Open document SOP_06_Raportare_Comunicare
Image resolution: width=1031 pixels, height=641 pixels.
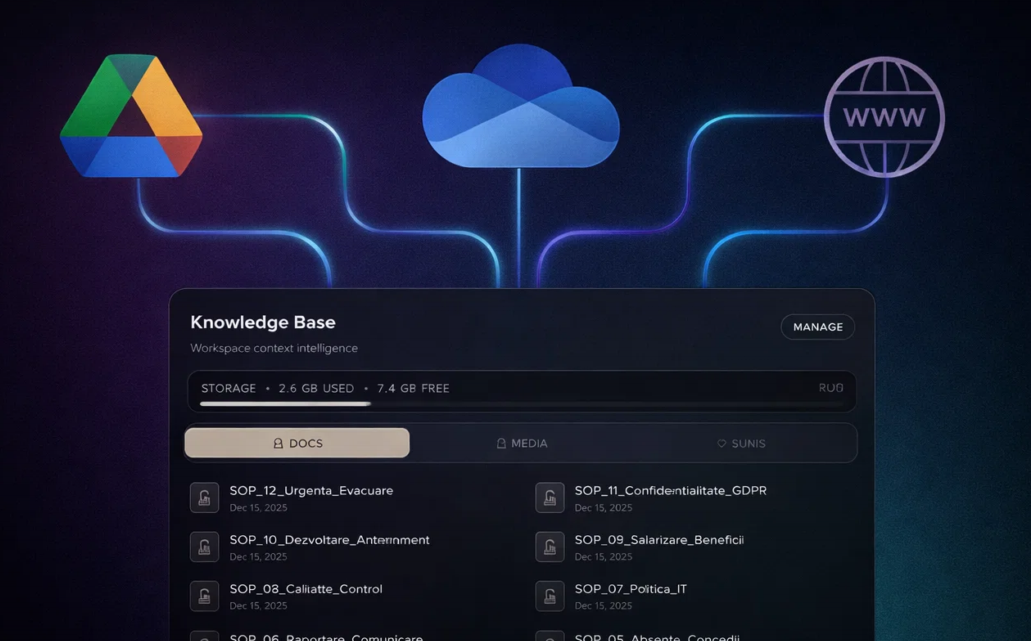point(326,637)
